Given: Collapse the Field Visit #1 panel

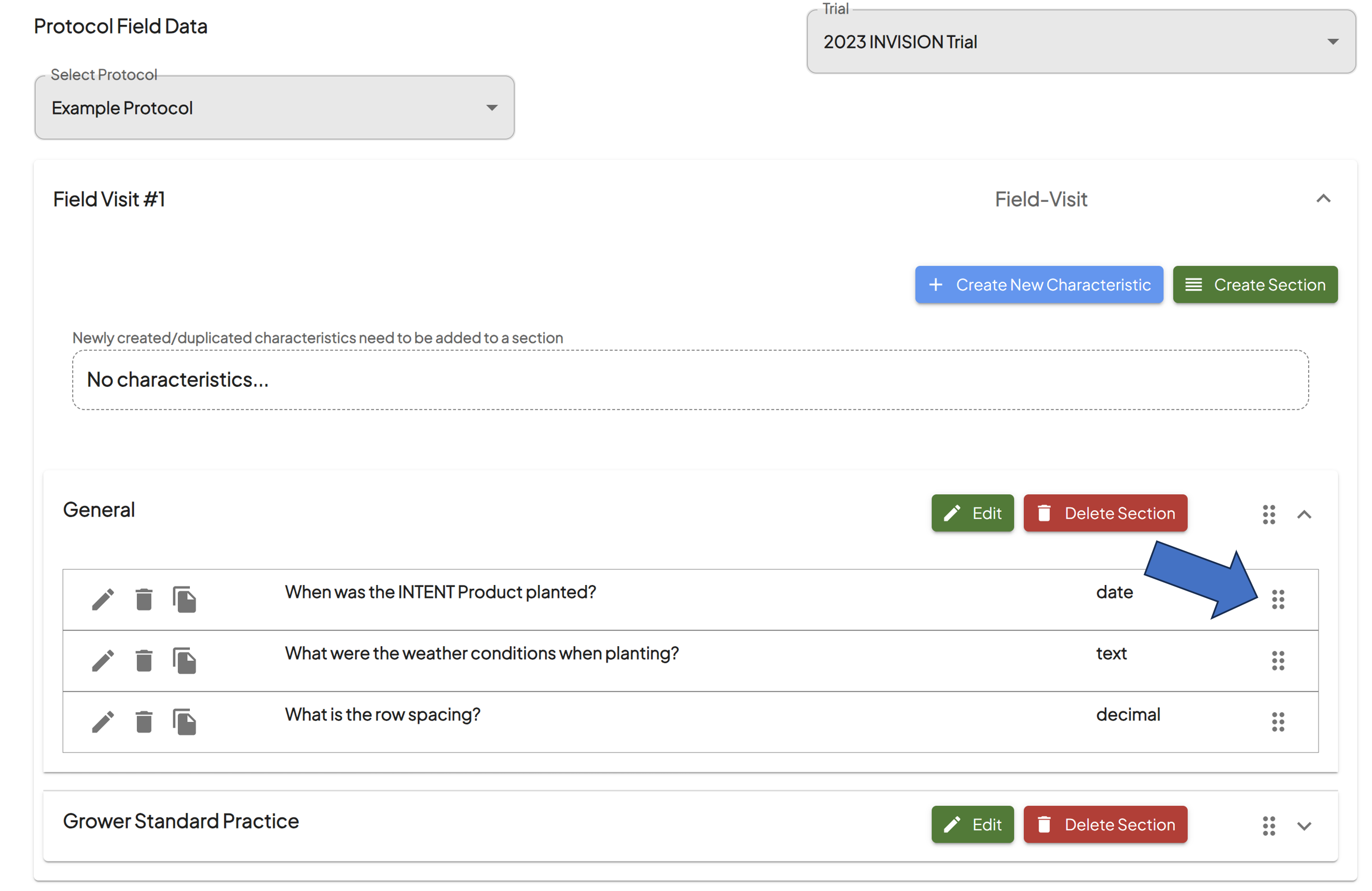Looking at the screenshot, I should [1323, 199].
